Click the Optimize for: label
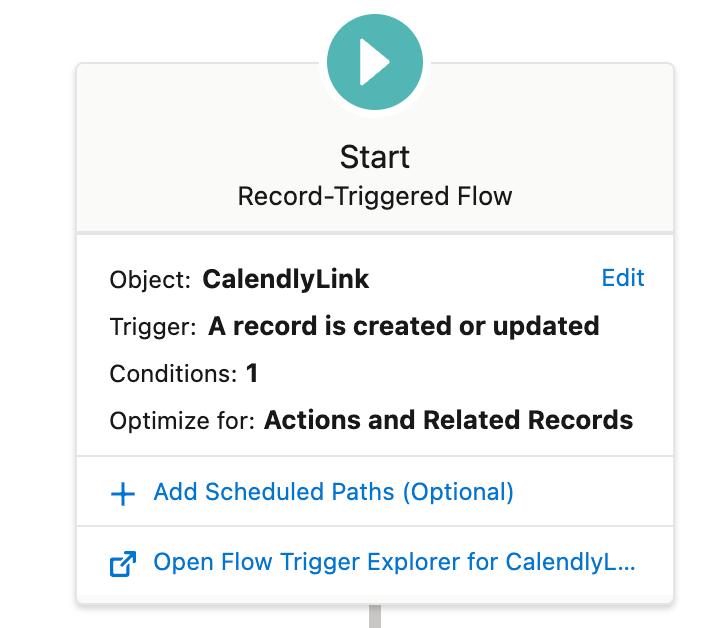The width and height of the screenshot is (724, 628). pos(182,420)
